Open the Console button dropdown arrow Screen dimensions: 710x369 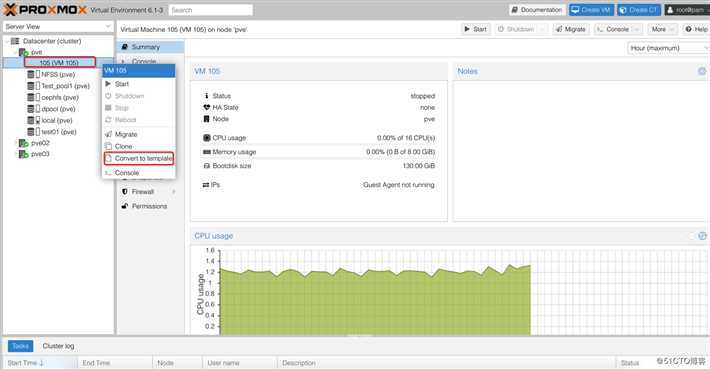637,29
